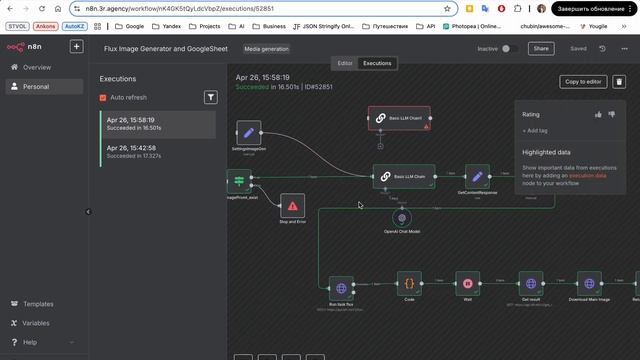Screen dimensions: 640x360
Task: Select the Basic LLM Chain node
Action: coord(404,177)
